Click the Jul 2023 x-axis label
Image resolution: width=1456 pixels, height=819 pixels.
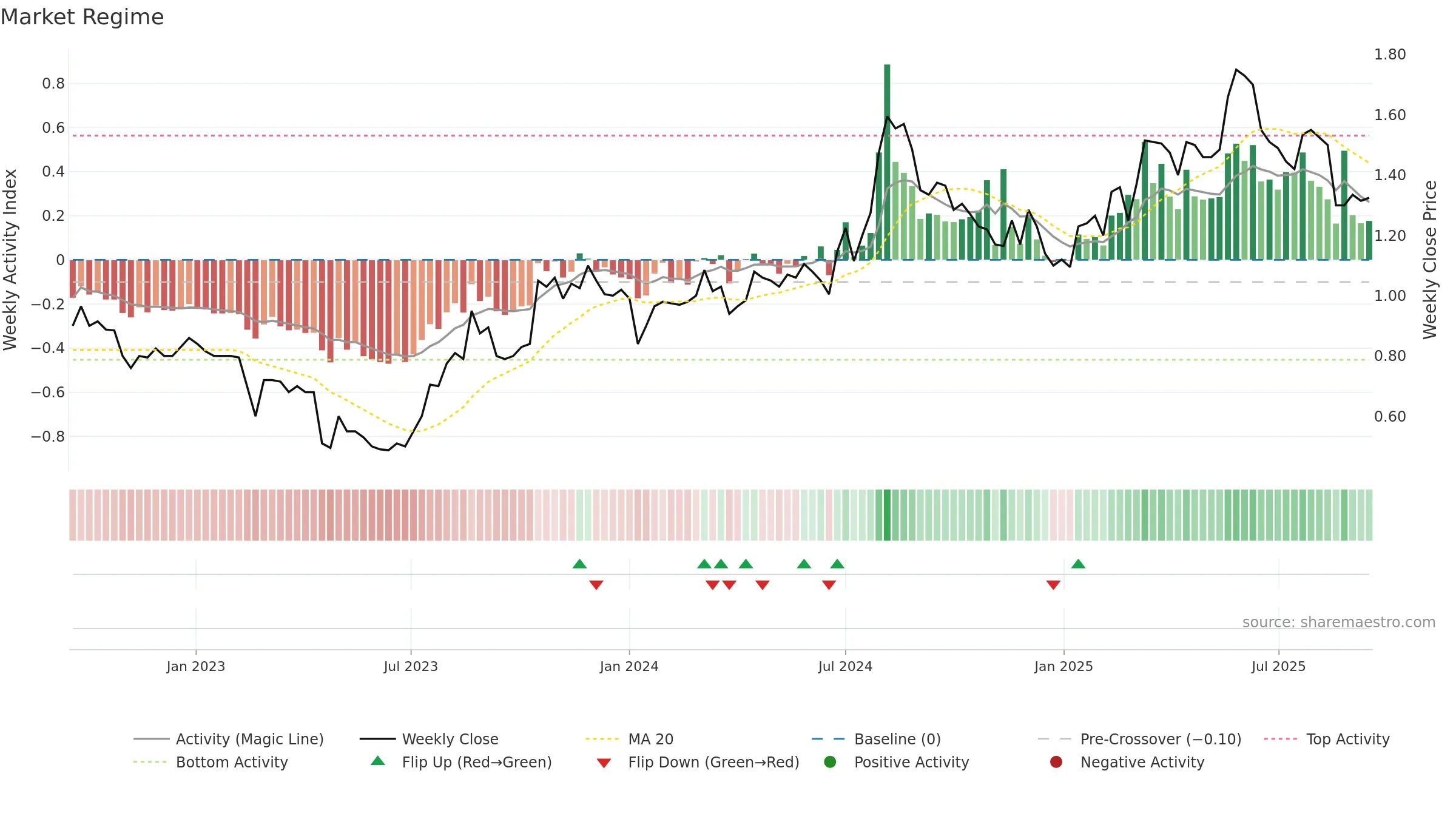point(411,666)
